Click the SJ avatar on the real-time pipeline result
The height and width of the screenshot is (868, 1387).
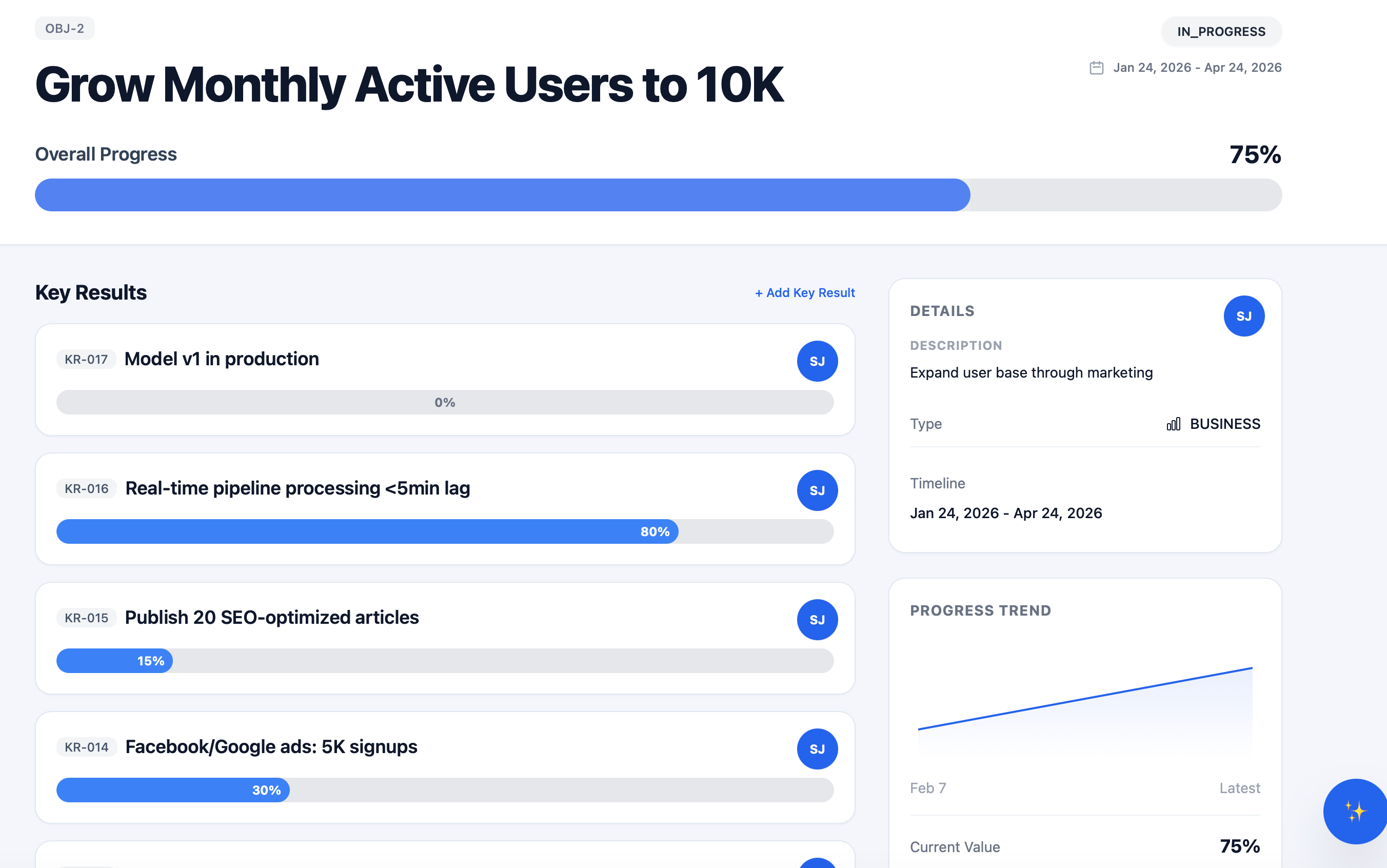pyautogui.click(x=817, y=490)
